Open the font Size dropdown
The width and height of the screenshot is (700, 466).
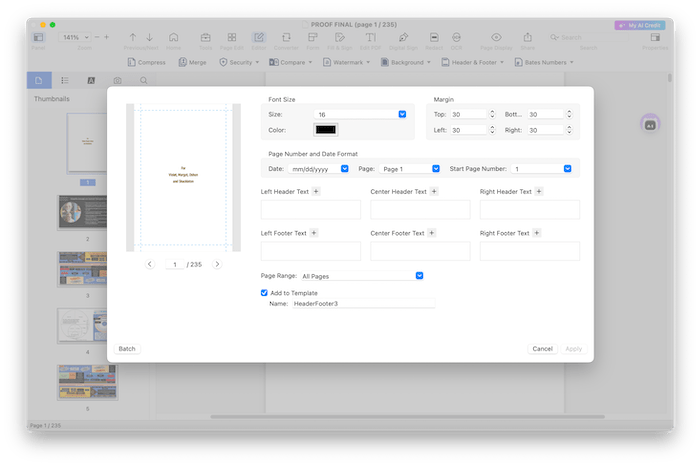[x=402, y=115]
